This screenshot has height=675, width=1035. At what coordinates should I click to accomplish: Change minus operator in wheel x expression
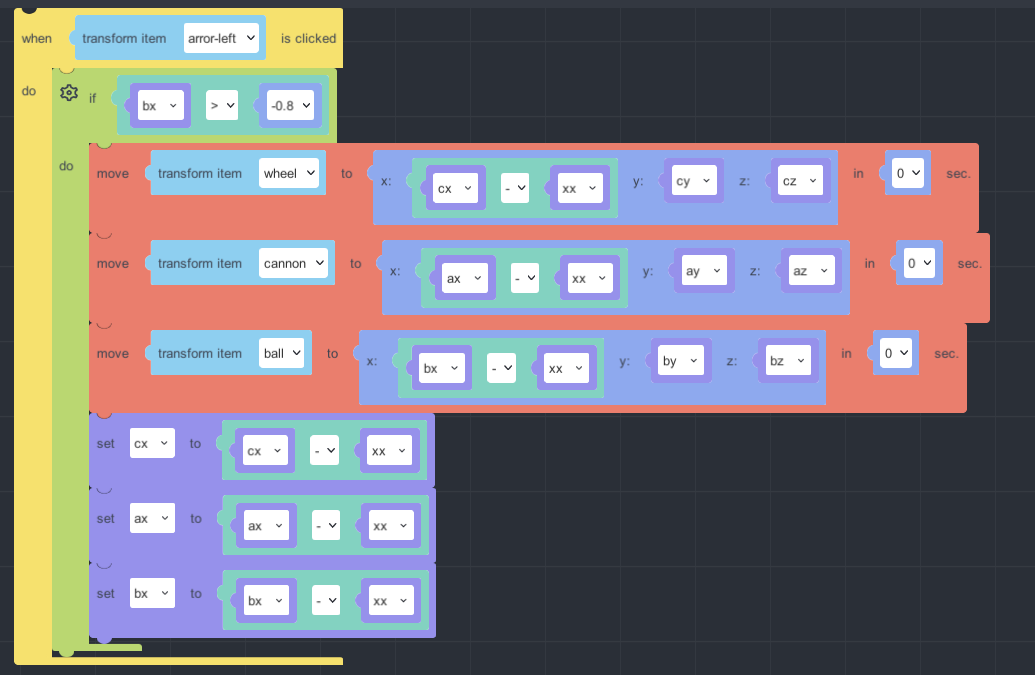pos(515,188)
